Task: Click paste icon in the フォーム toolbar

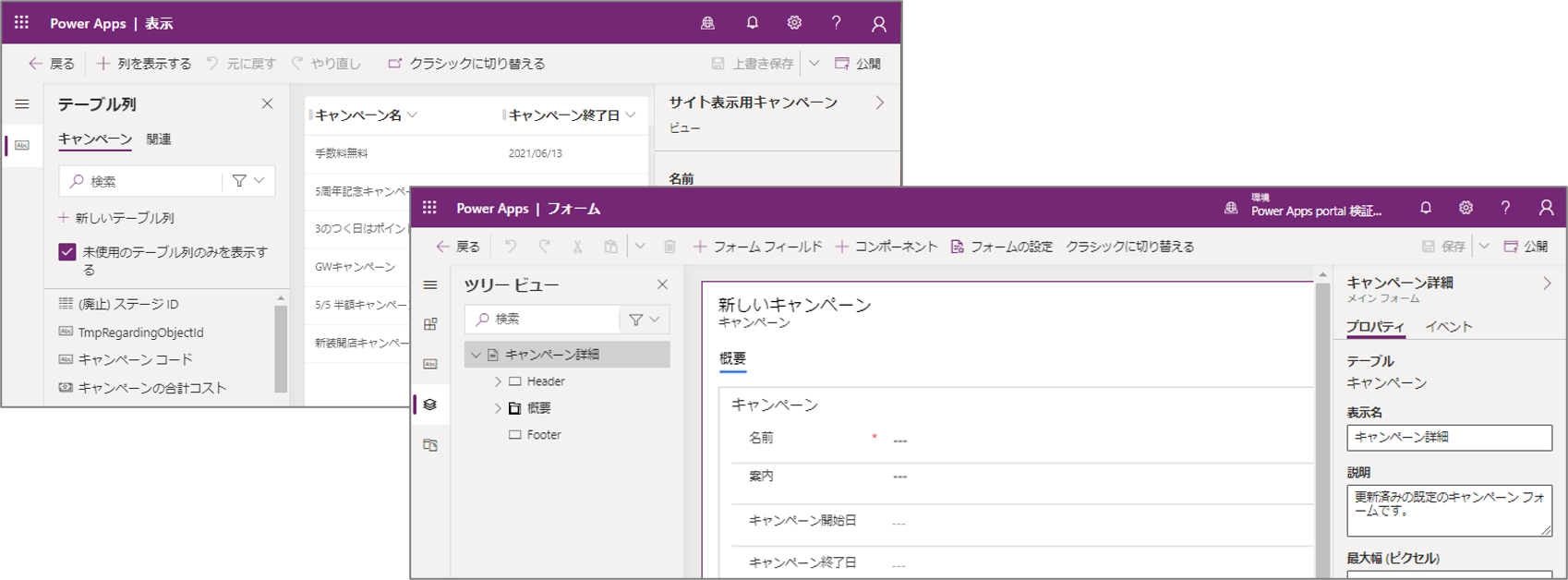Action: pyautogui.click(x=610, y=247)
